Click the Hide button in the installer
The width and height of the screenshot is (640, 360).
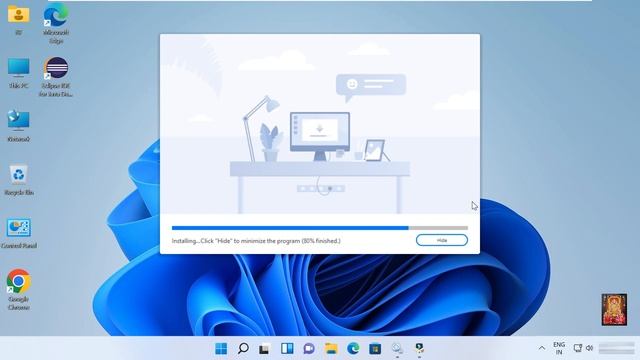point(442,240)
